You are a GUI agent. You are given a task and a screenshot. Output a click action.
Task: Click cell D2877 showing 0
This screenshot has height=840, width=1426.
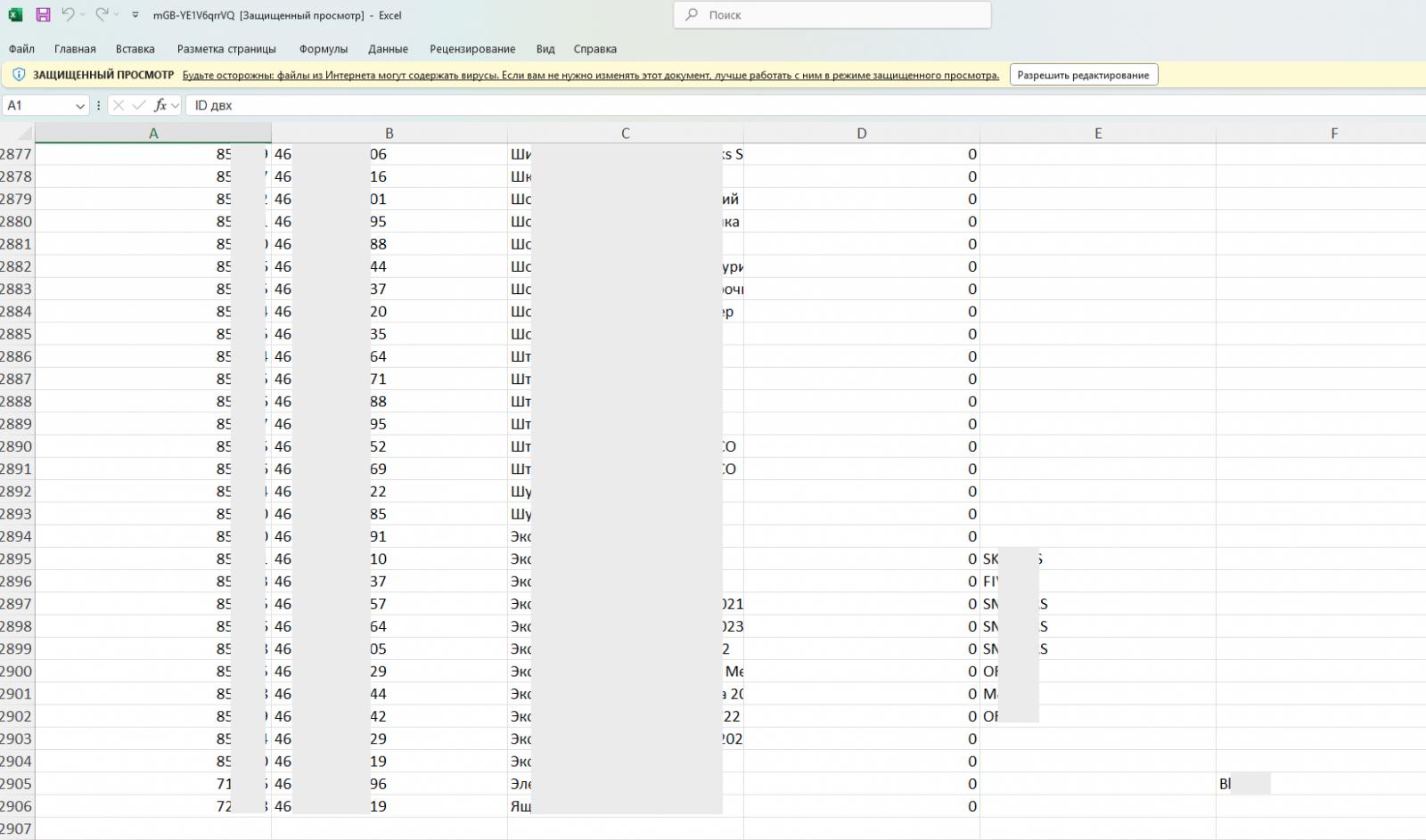[x=862, y=154]
